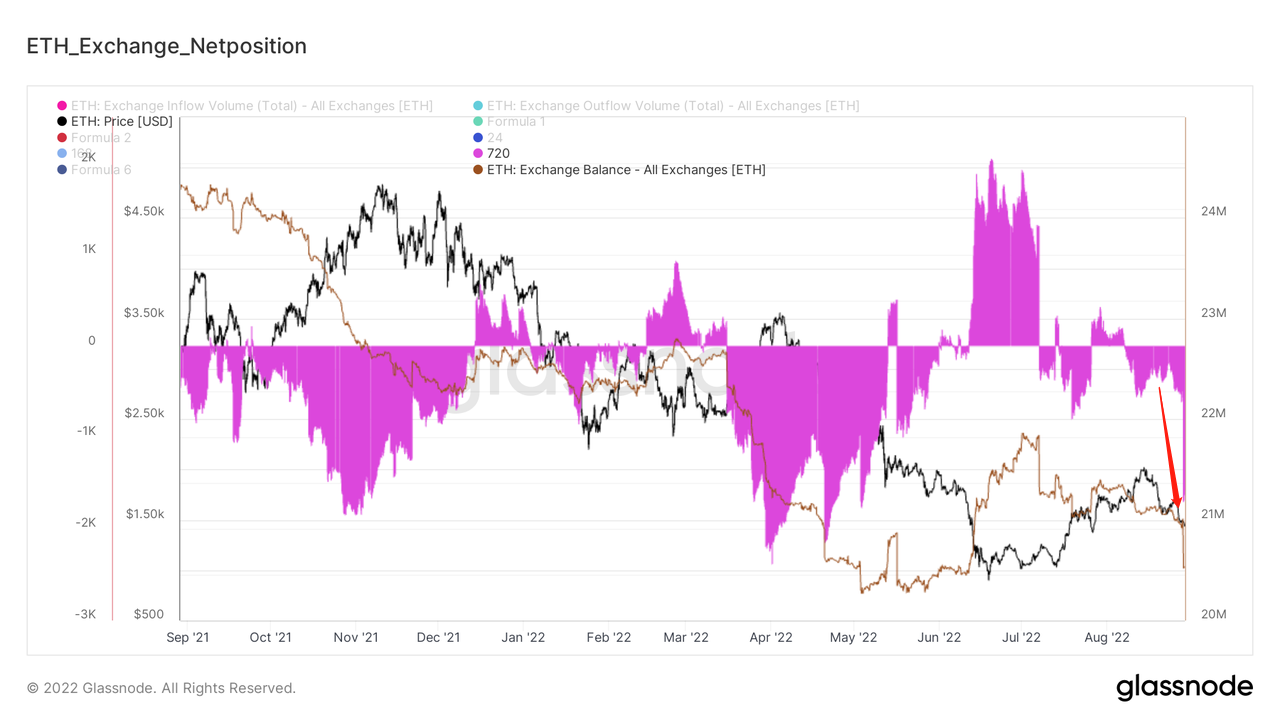Toggle the ETH: Exchange Balance series label
The image size is (1280, 720).
[626, 170]
